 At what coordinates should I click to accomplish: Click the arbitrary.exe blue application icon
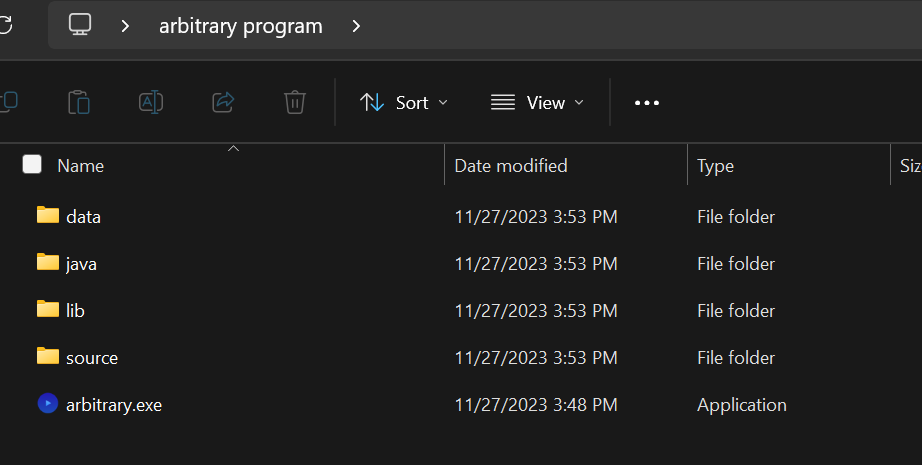48,403
